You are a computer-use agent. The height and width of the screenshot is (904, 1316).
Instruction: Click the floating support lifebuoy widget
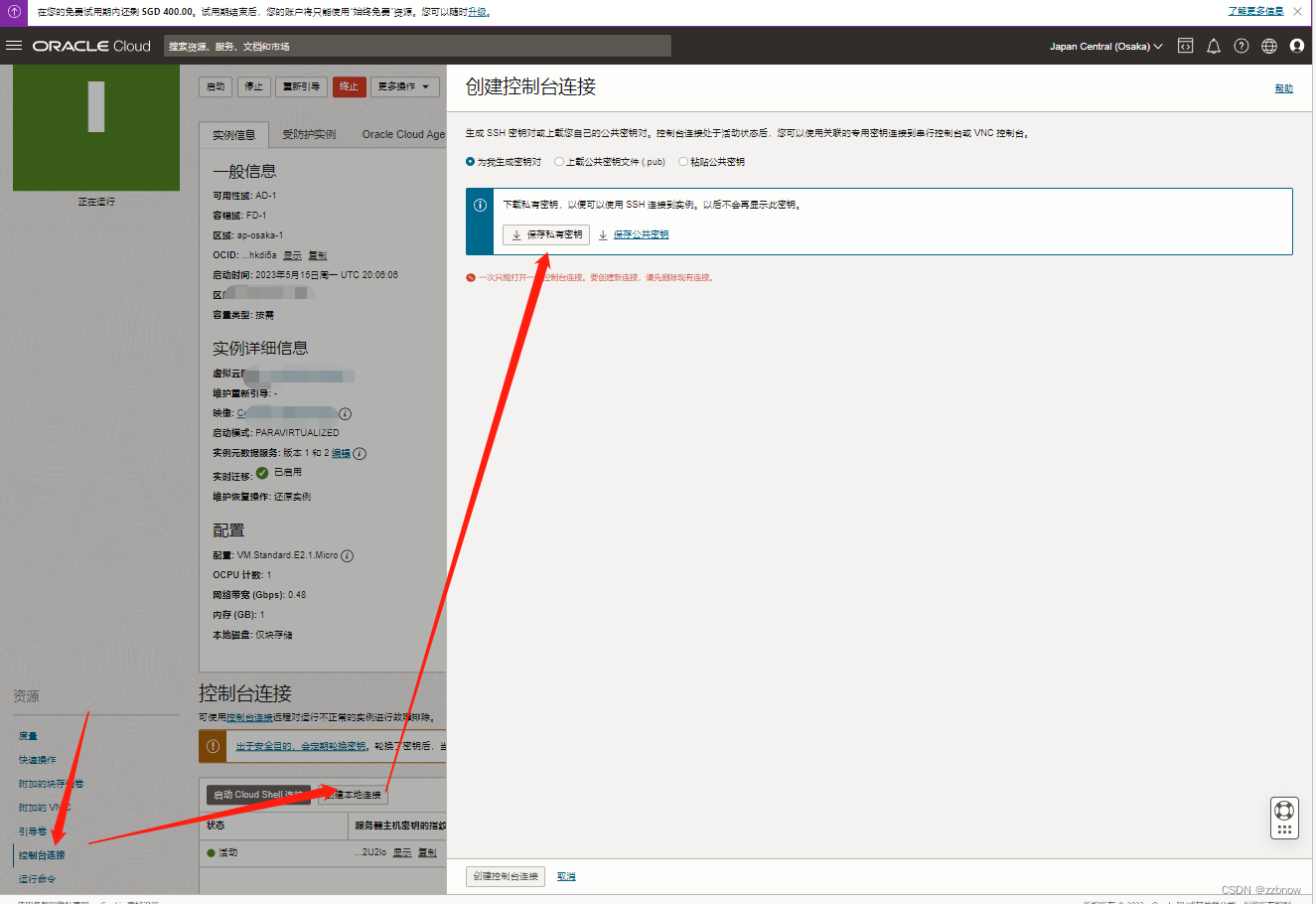1284,819
